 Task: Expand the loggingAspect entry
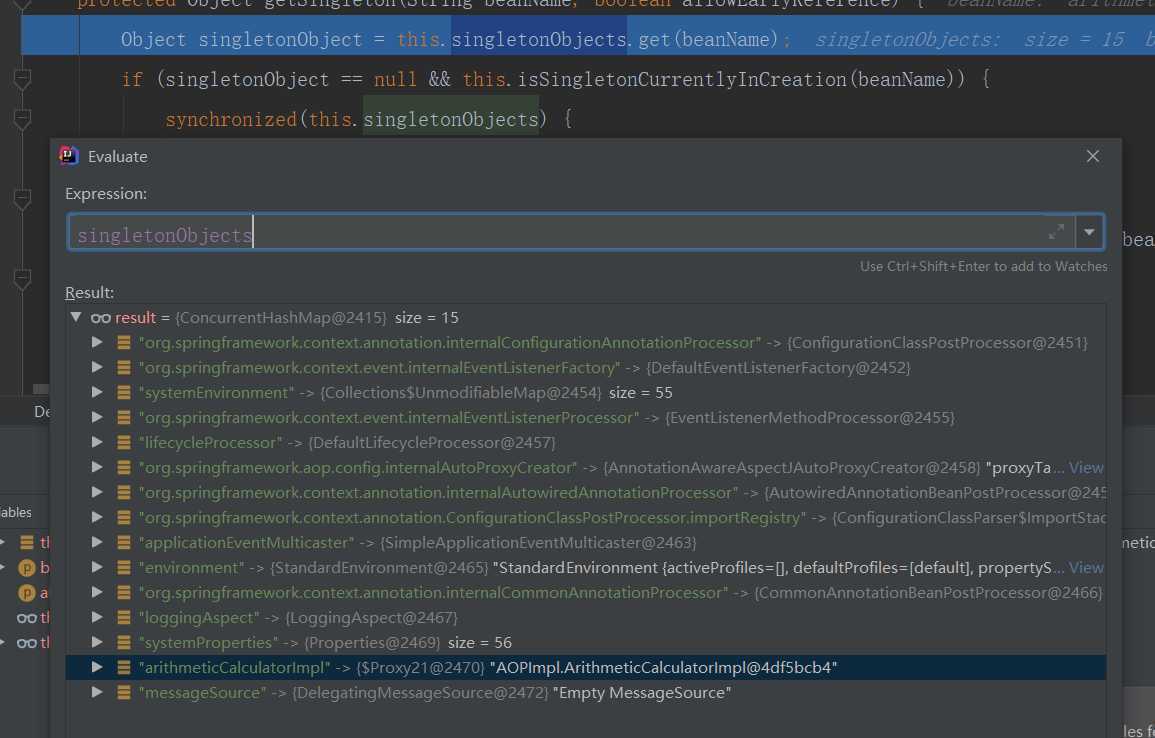[96, 618]
